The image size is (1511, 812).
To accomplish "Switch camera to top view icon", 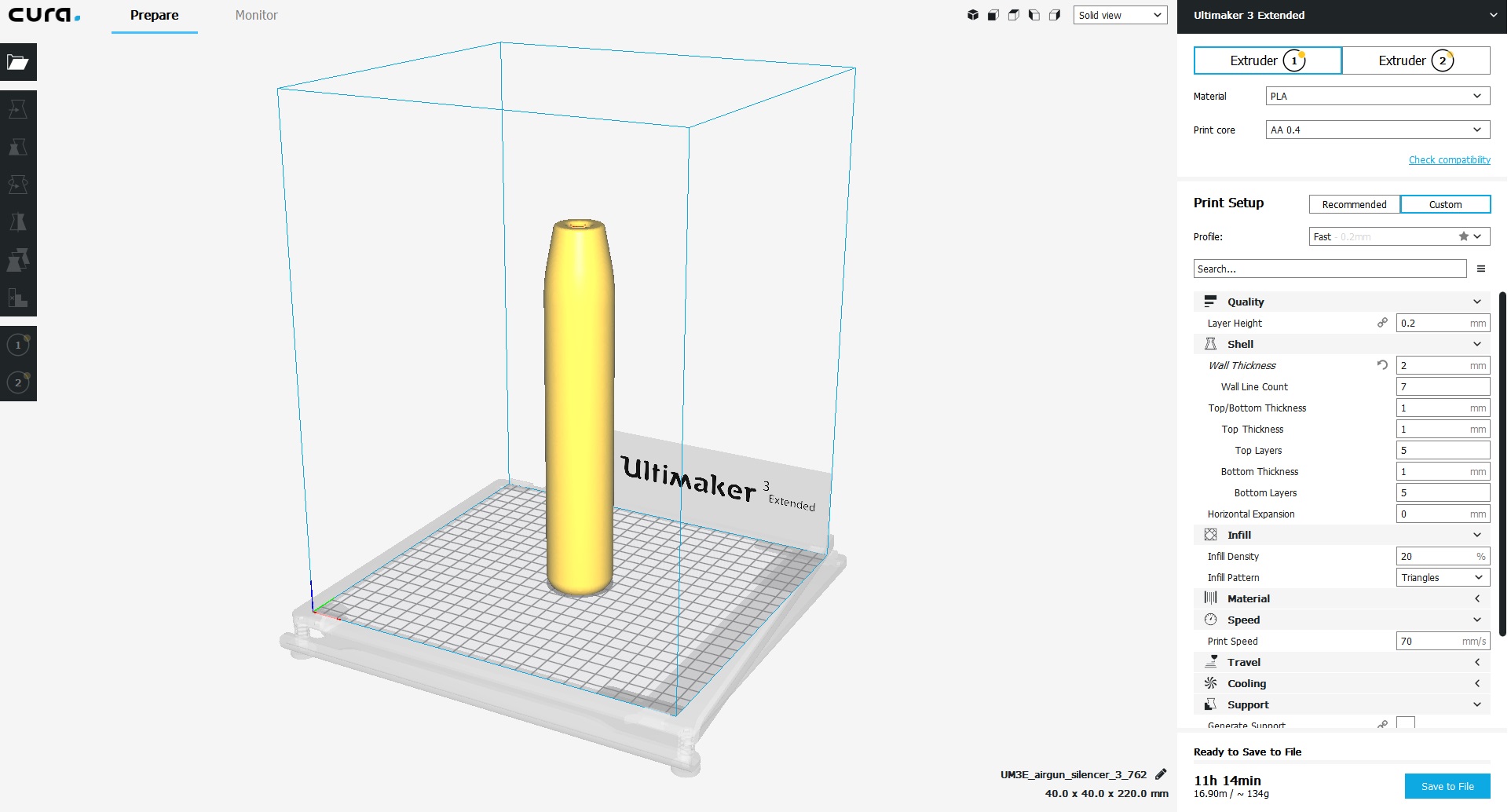I will pos(1014,15).
